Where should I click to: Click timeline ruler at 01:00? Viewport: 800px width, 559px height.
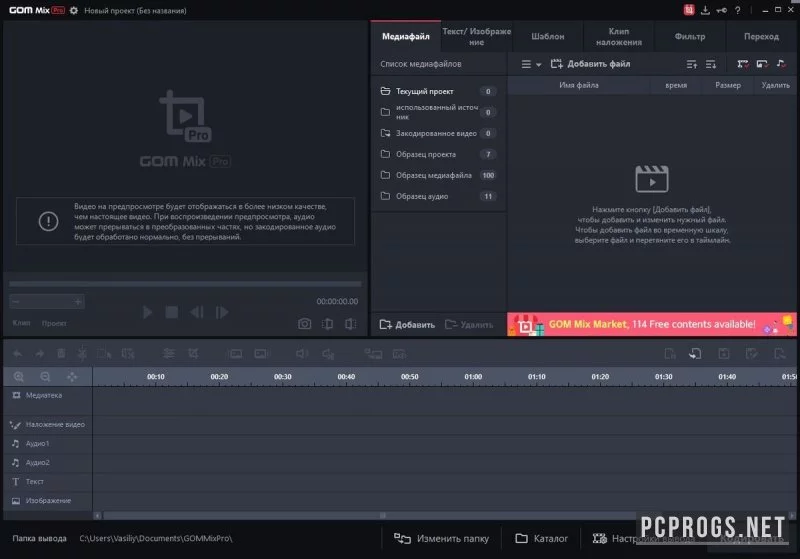click(473, 377)
